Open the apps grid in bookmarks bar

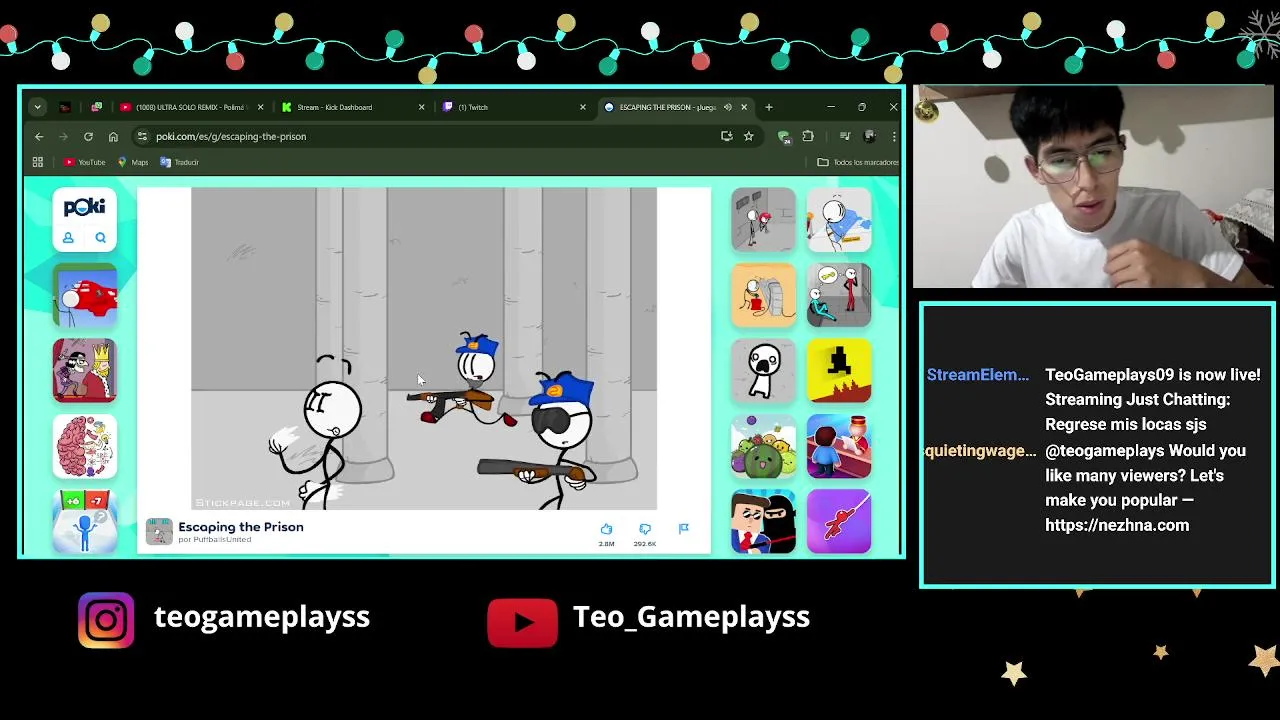point(38,162)
